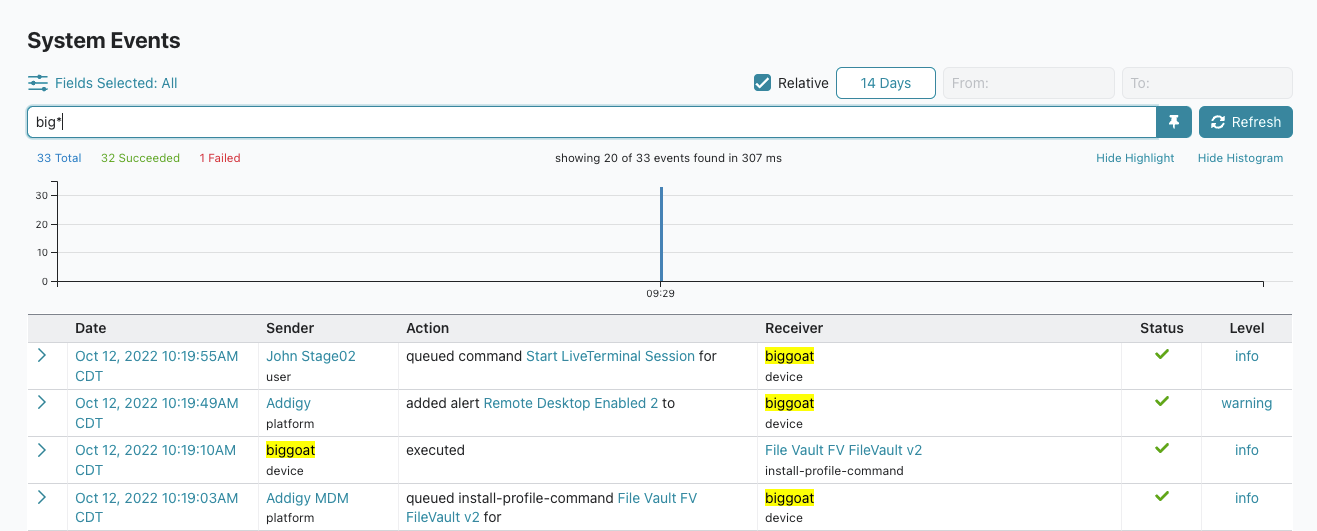The width and height of the screenshot is (1317, 531).
Task: Open Start LiveTerminal Session link
Action: 610,356
